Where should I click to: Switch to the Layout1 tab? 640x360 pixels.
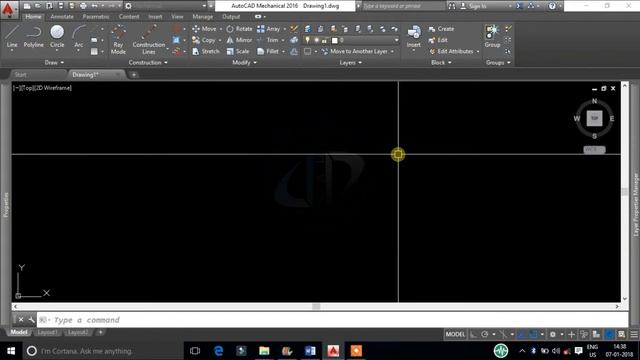tap(48, 333)
